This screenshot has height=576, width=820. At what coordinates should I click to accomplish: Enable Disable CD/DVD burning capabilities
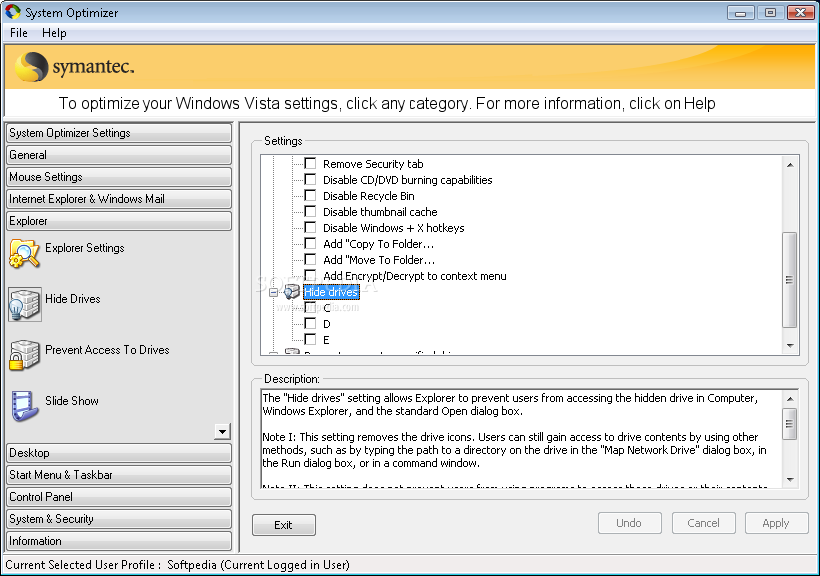click(310, 179)
